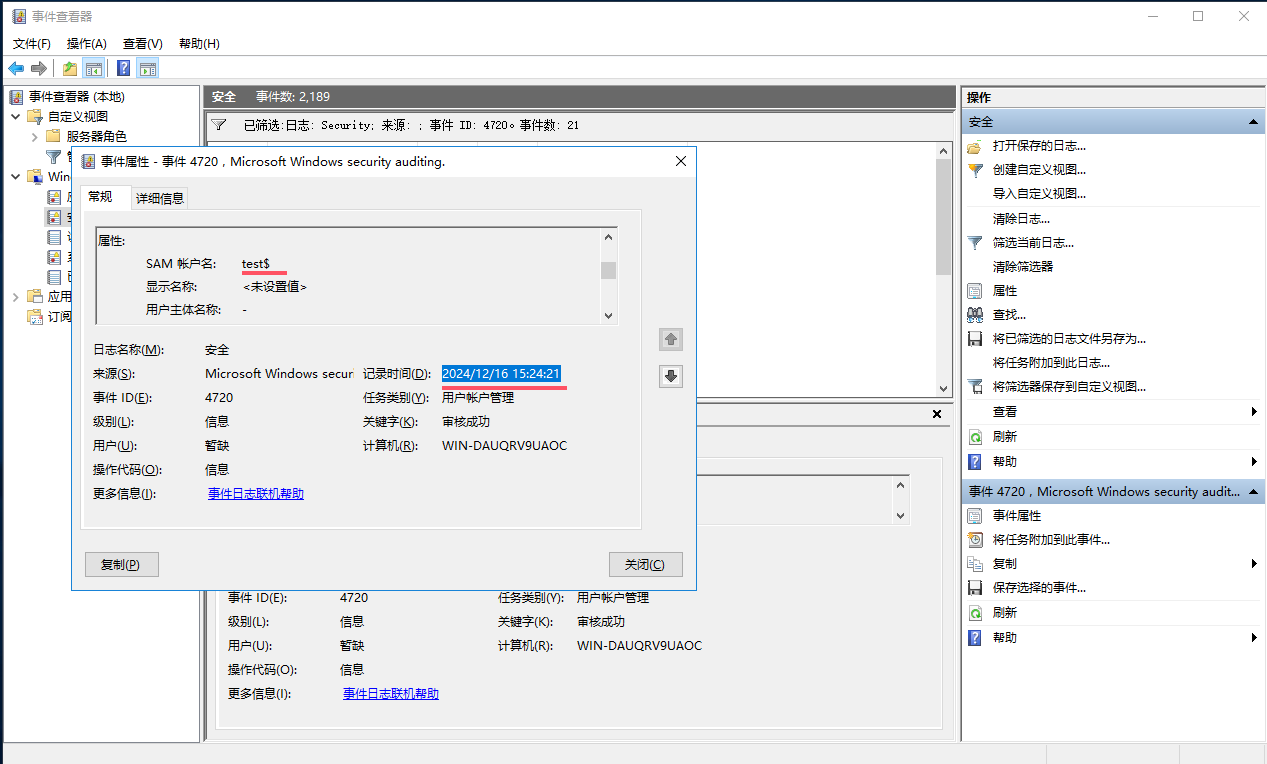1267x764 pixels.
Task: Show the previous event with the up arrow
Action: pyautogui.click(x=671, y=339)
